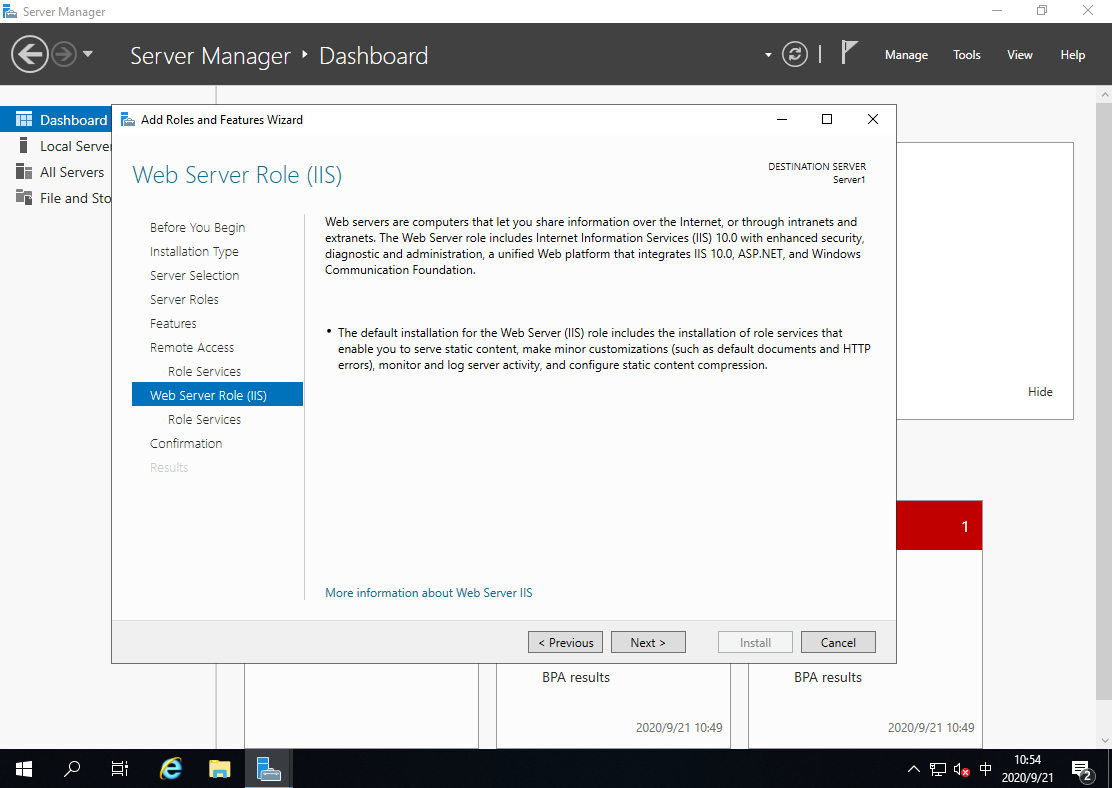Click the Server Manager scrollbar down arrow

coord(1104,740)
